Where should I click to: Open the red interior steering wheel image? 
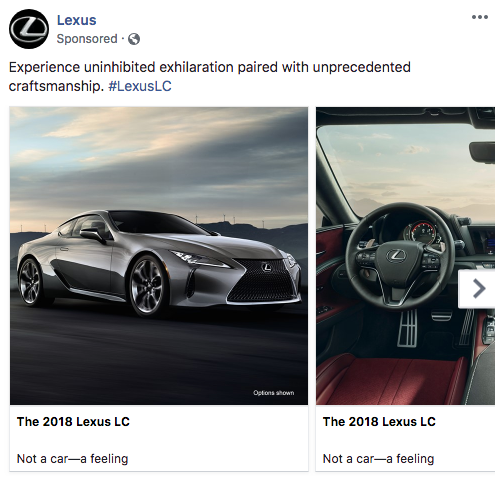[x=405, y=256]
